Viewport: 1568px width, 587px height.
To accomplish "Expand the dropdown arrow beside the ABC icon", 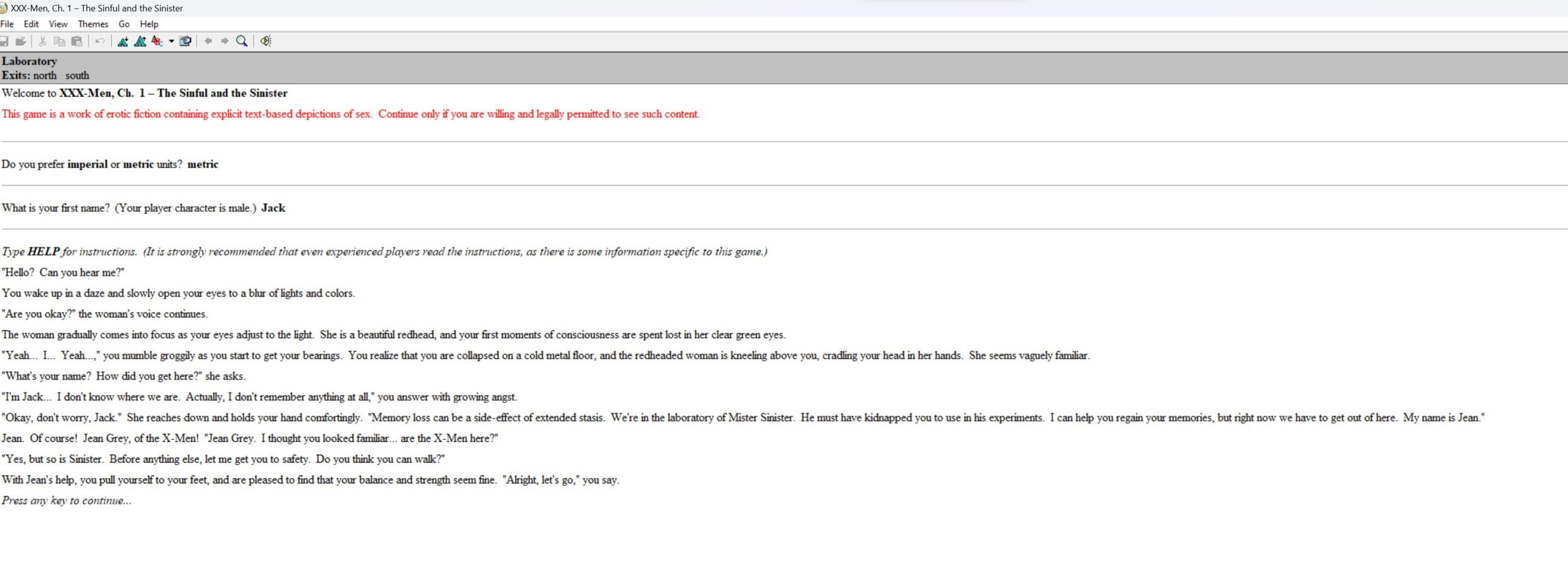I will [x=171, y=41].
